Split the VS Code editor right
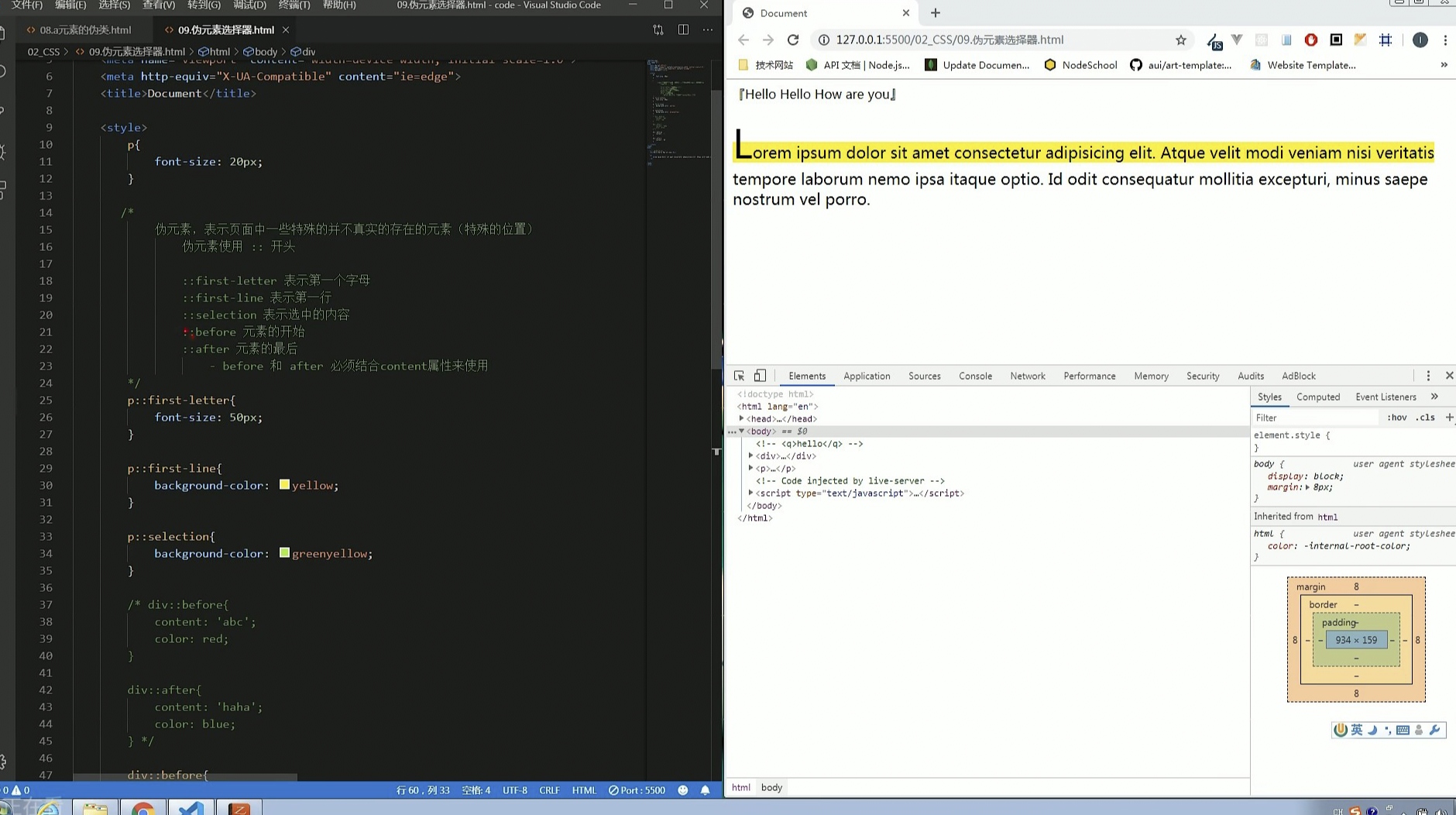 pos(683,29)
